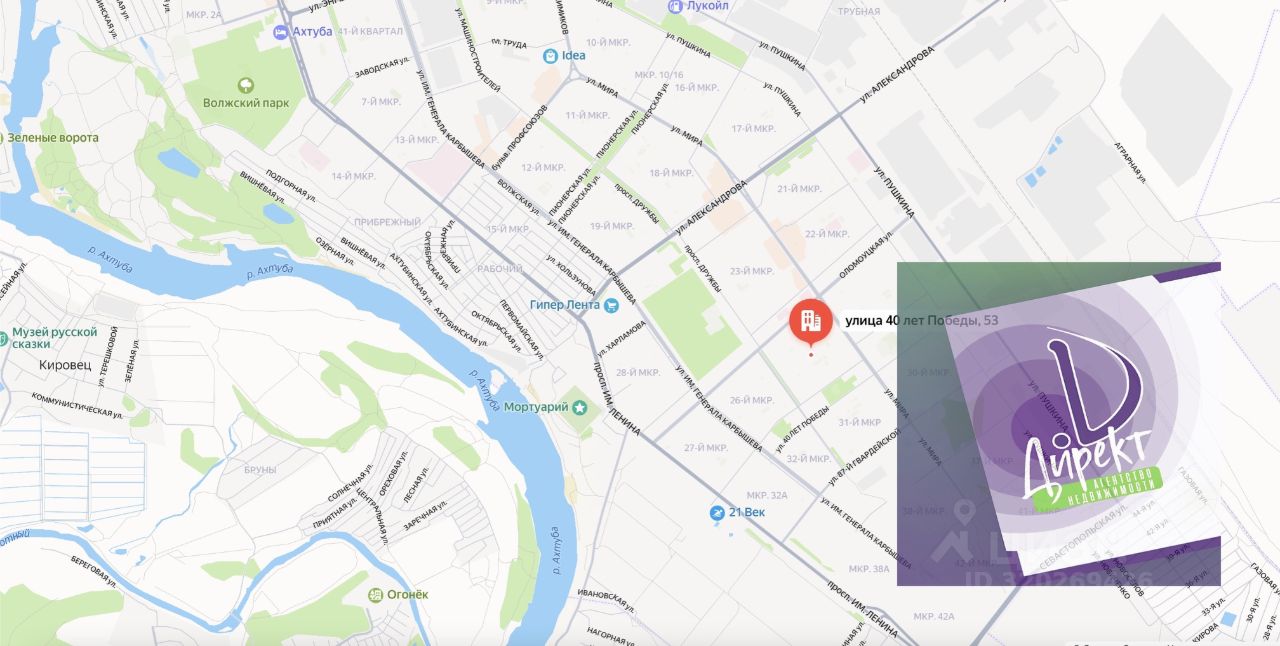This screenshot has height=646, width=1280.
Task: Select the Гипер Лента cart icon
Action: point(610,305)
